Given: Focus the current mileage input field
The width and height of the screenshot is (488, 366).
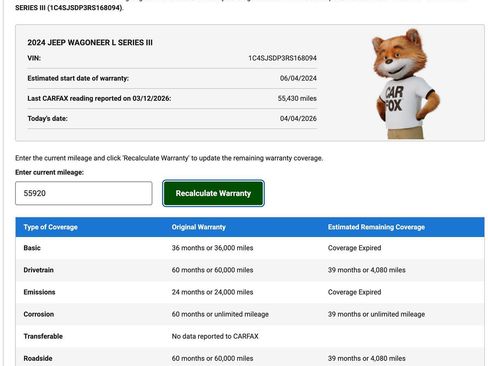Looking at the screenshot, I should pos(84,193).
